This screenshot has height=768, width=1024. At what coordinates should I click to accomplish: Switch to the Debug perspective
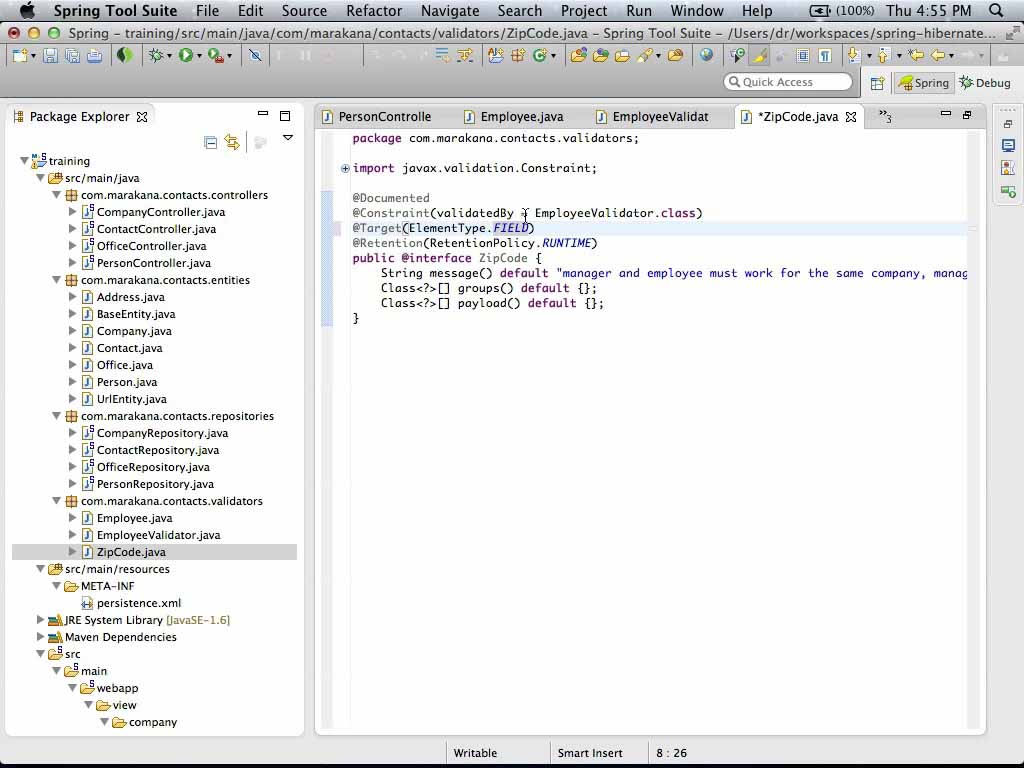985,83
